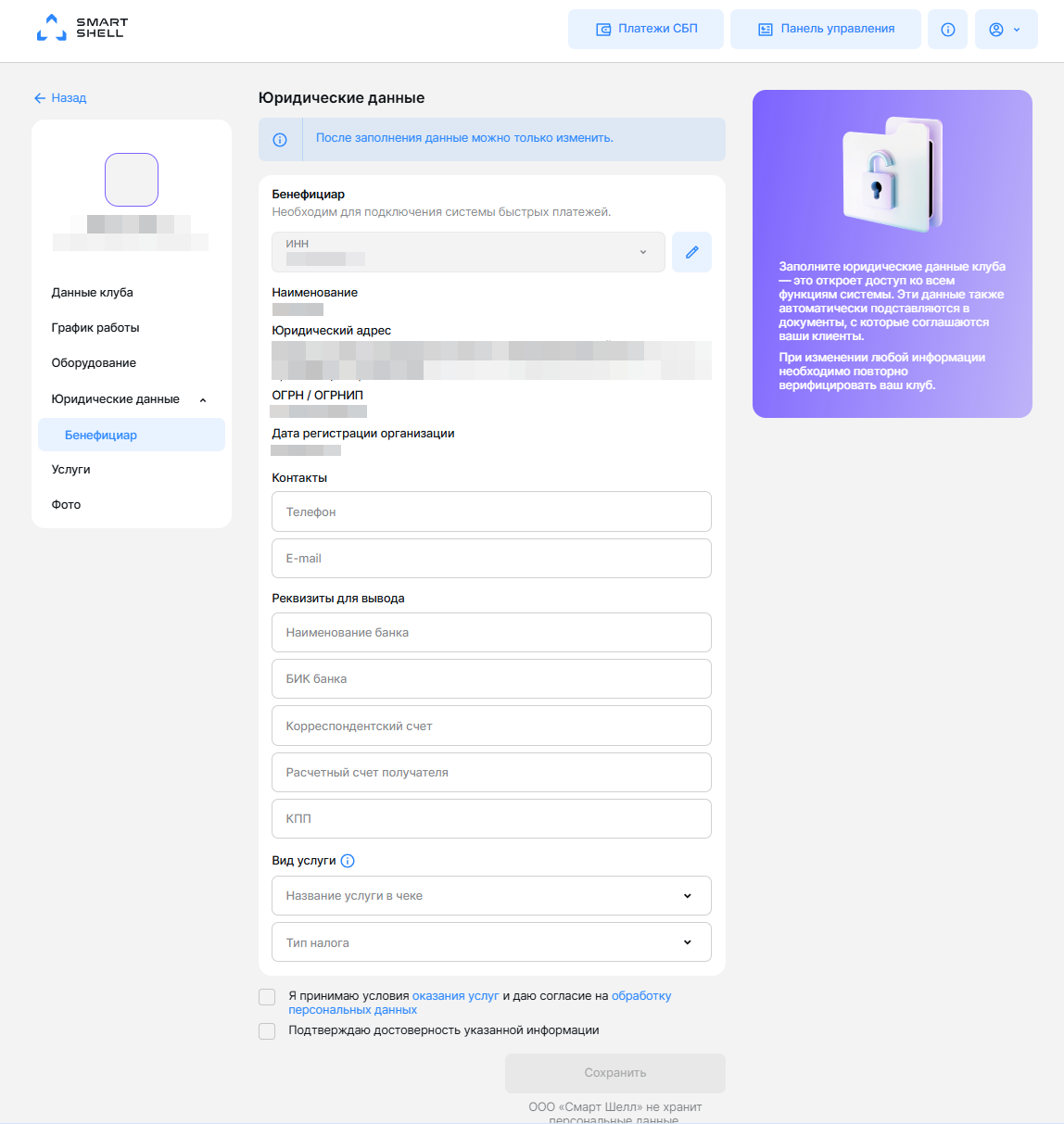The height and width of the screenshot is (1124, 1064).
Task: Click Дата регистрации организации label
Action: [363, 434]
